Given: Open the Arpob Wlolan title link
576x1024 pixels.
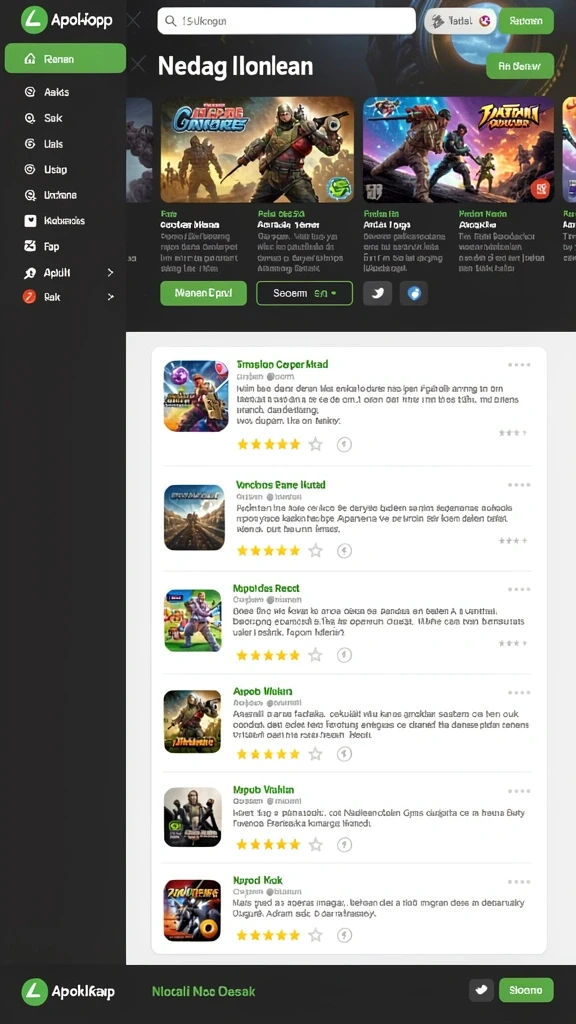Looking at the screenshot, I should point(263,691).
